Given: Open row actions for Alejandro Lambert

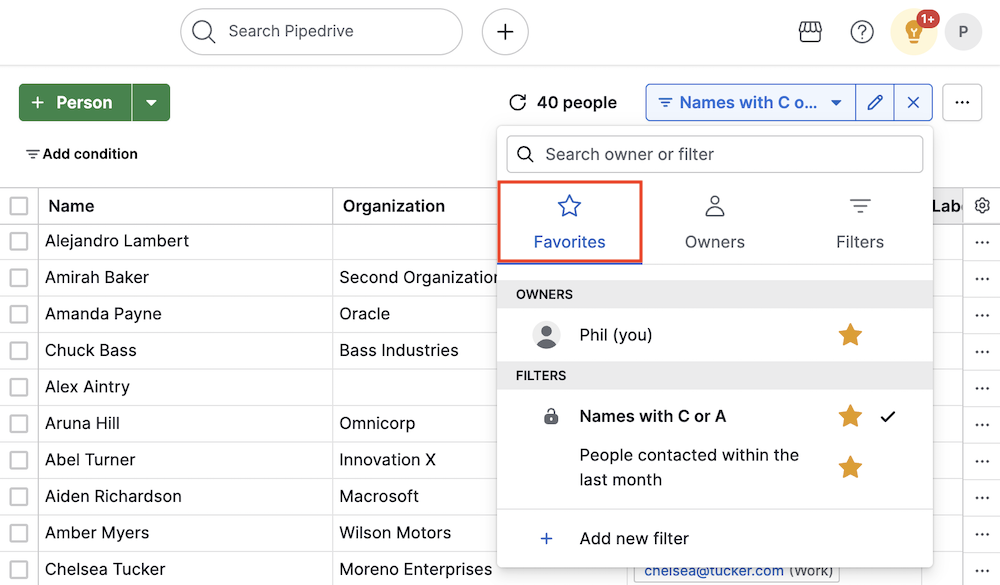Looking at the screenshot, I should pyautogui.click(x=981, y=241).
